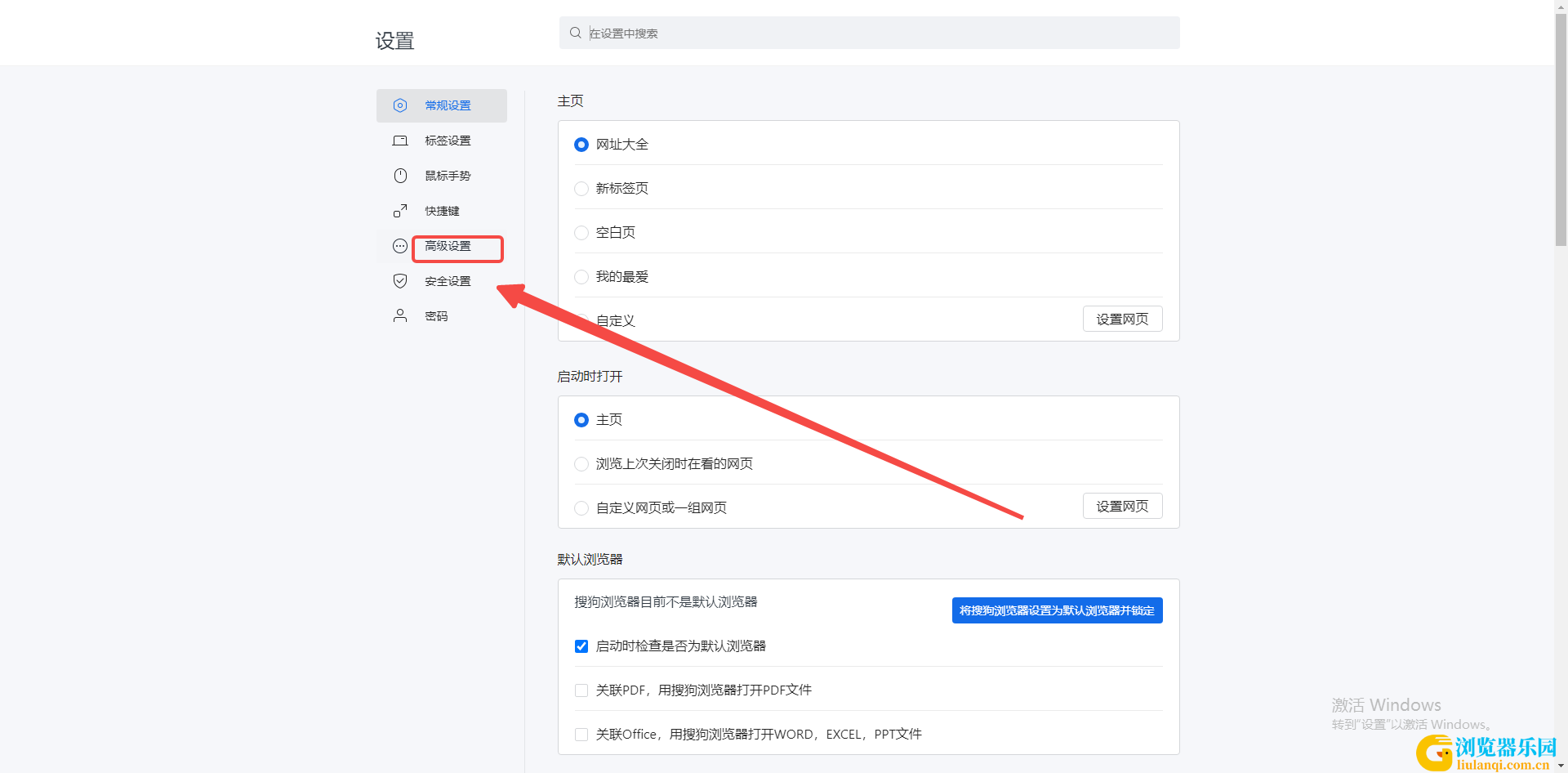Click the mouse gesture icon
Viewport: 1568px width, 773px height.
pyautogui.click(x=400, y=176)
